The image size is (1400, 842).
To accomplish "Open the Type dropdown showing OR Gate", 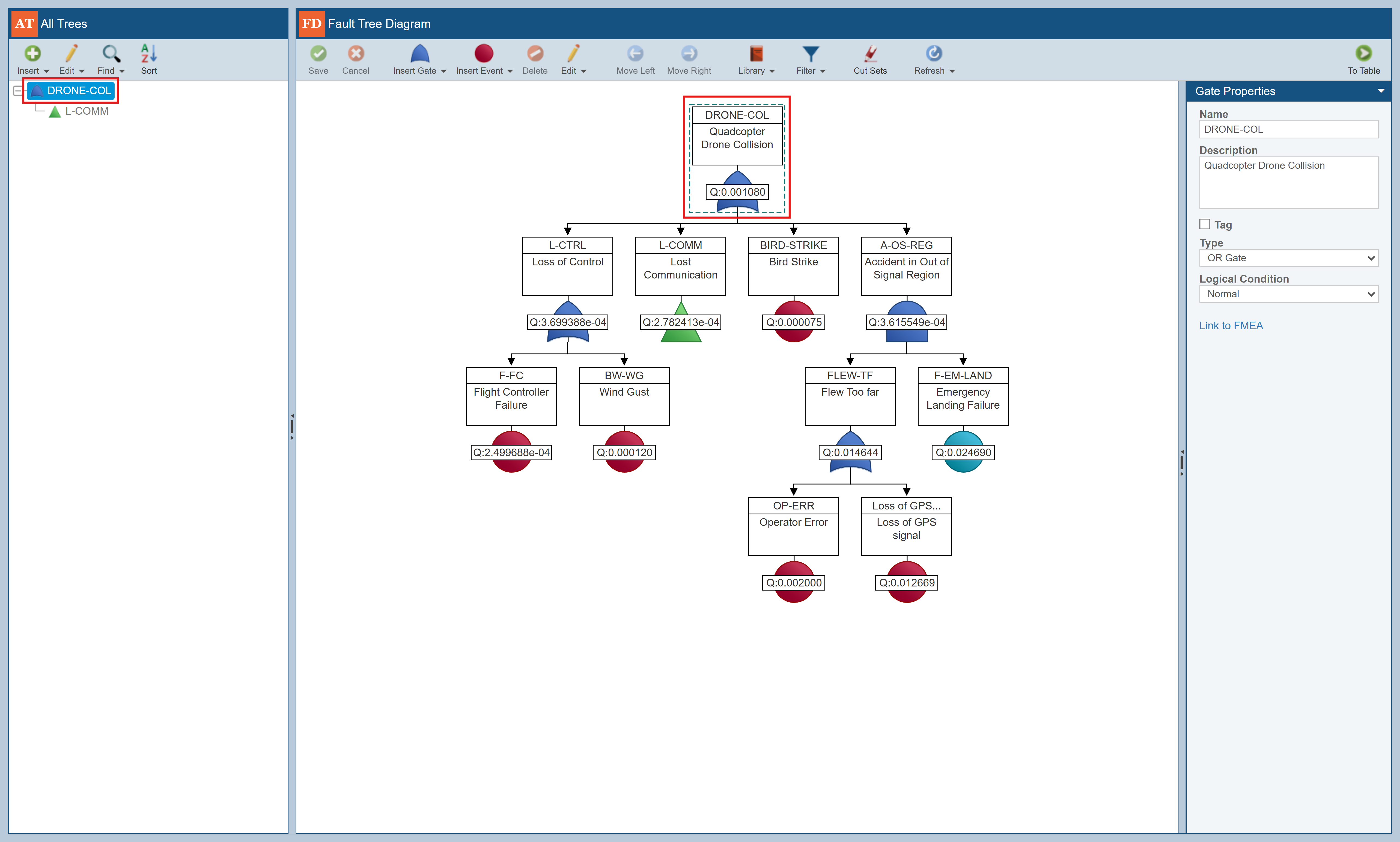I will pos(1288,258).
